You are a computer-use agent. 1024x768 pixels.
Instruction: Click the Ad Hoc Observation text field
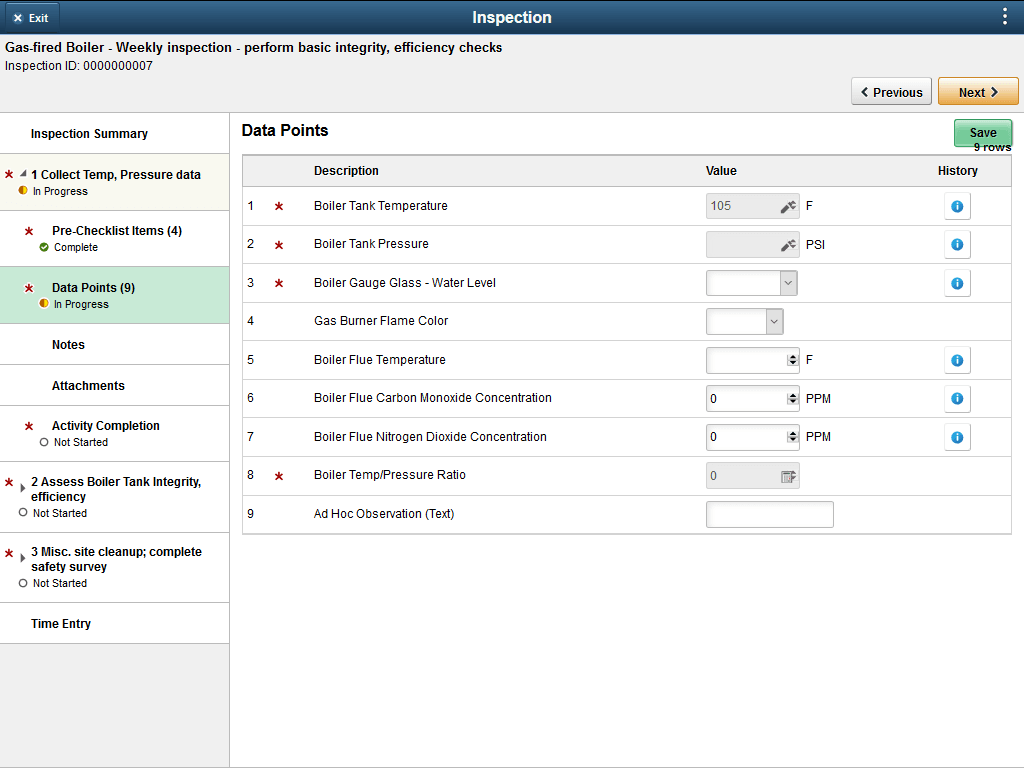(769, 514)
